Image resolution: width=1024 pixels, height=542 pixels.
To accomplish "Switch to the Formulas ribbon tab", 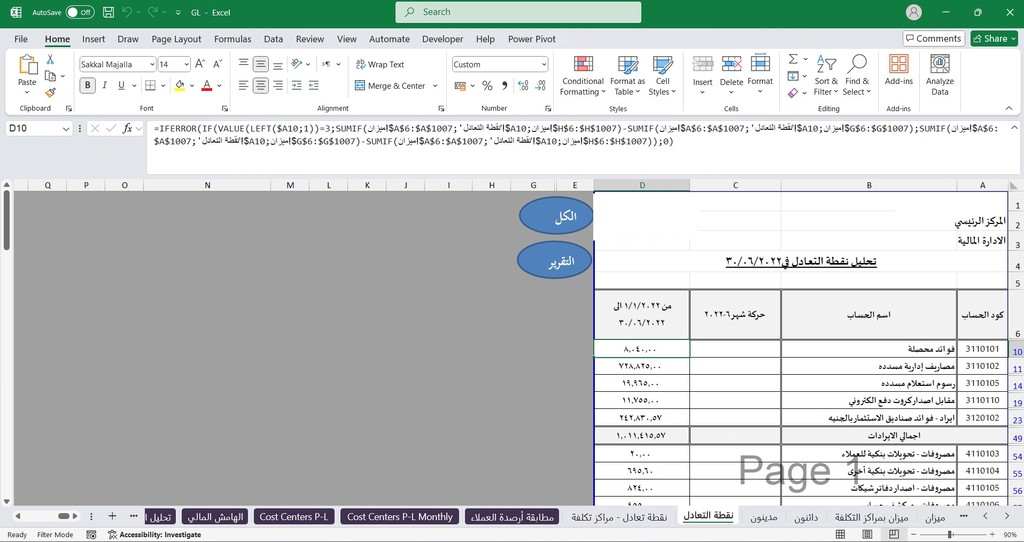I will pyautogui.click(x=232, y=39).
